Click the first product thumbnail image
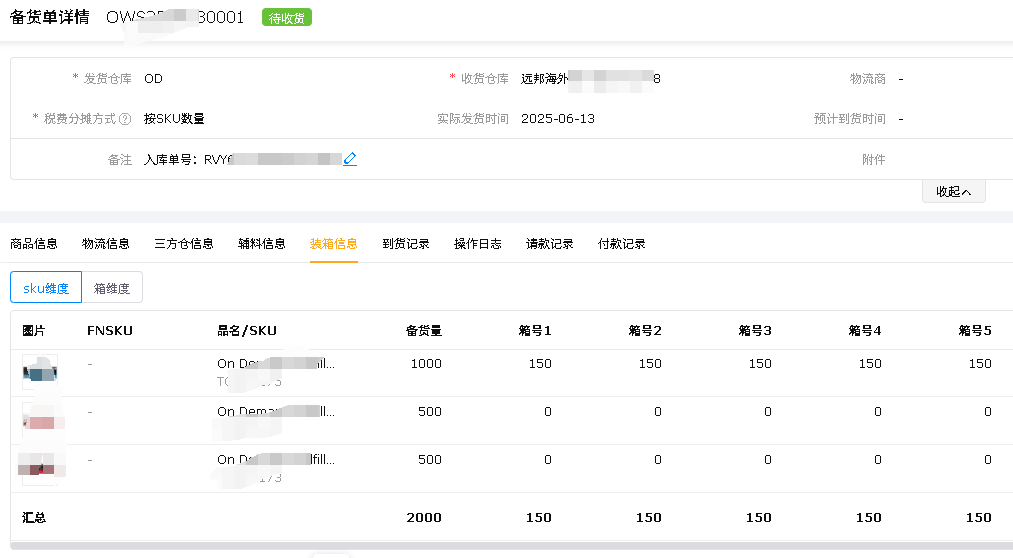1013x558 pixels. point(40,373)
